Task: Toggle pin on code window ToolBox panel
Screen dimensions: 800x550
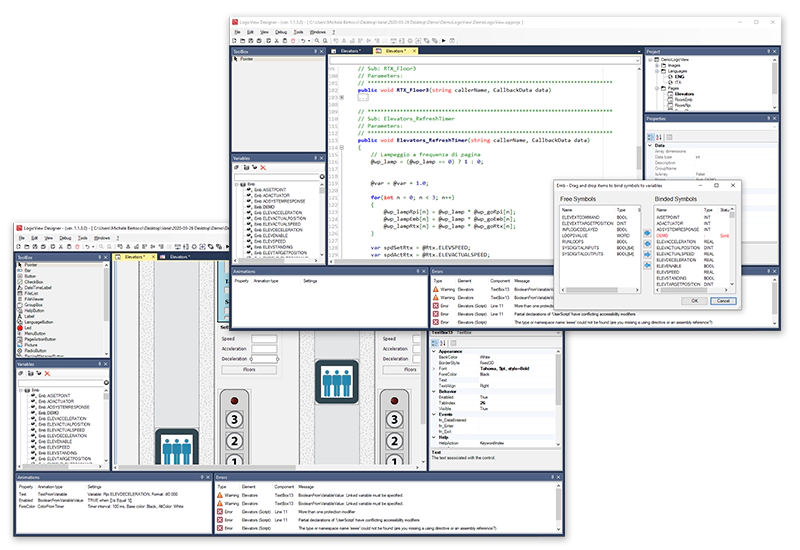Action: tap(315, 52)
